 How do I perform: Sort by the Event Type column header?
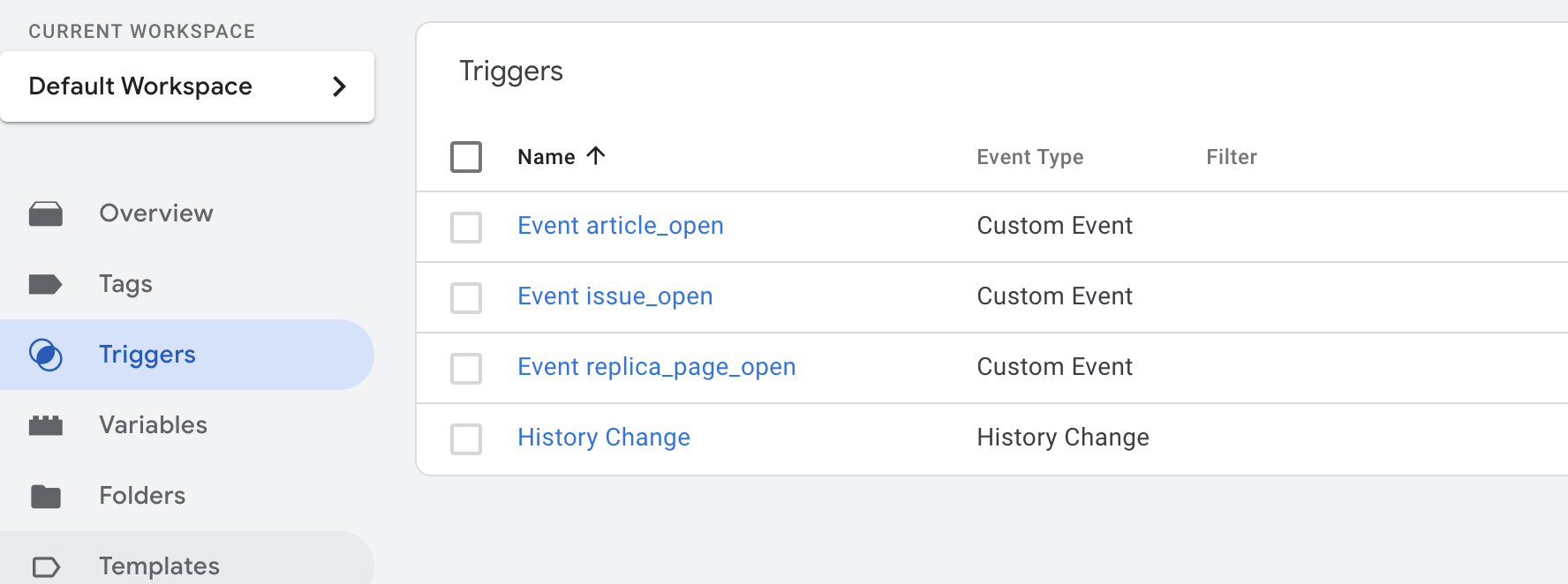tap(1029, 157)
